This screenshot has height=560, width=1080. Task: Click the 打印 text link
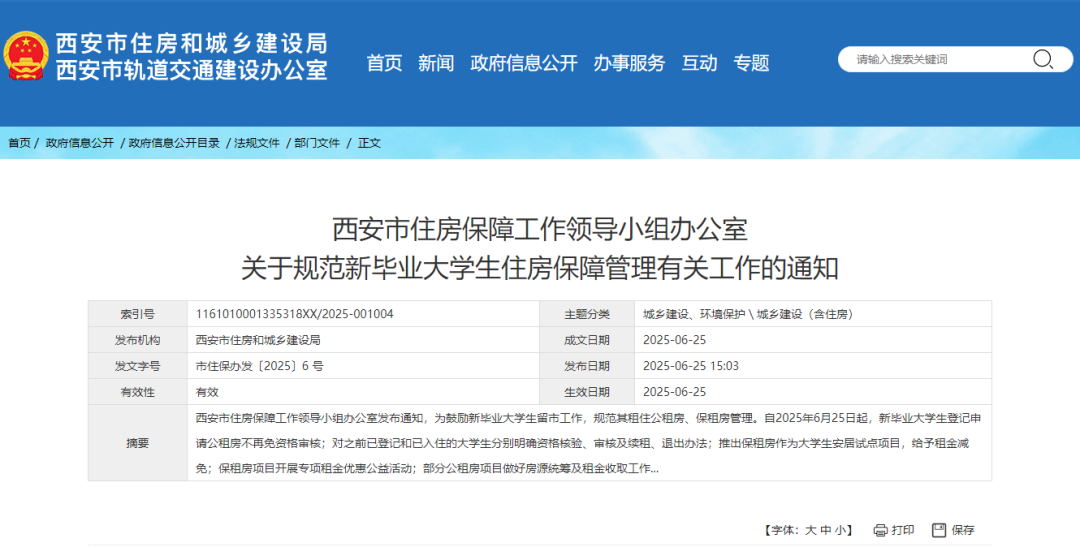(x=902, y=530)
